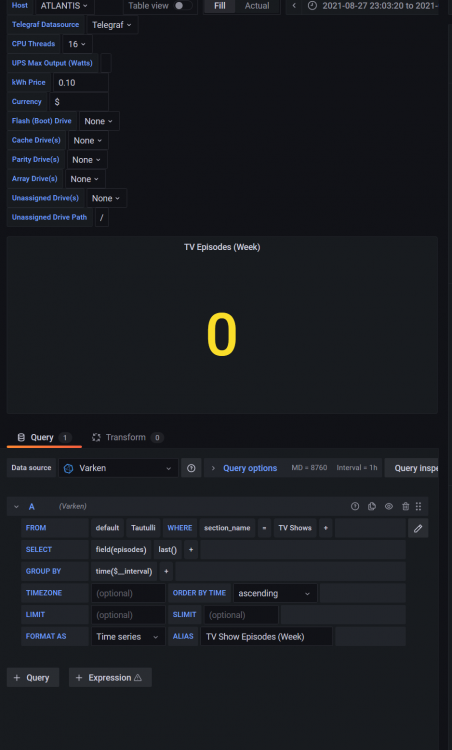Screen dimensions: 452x750
Task: Click the stat value 0 in panel
Action: click(222, 334)
